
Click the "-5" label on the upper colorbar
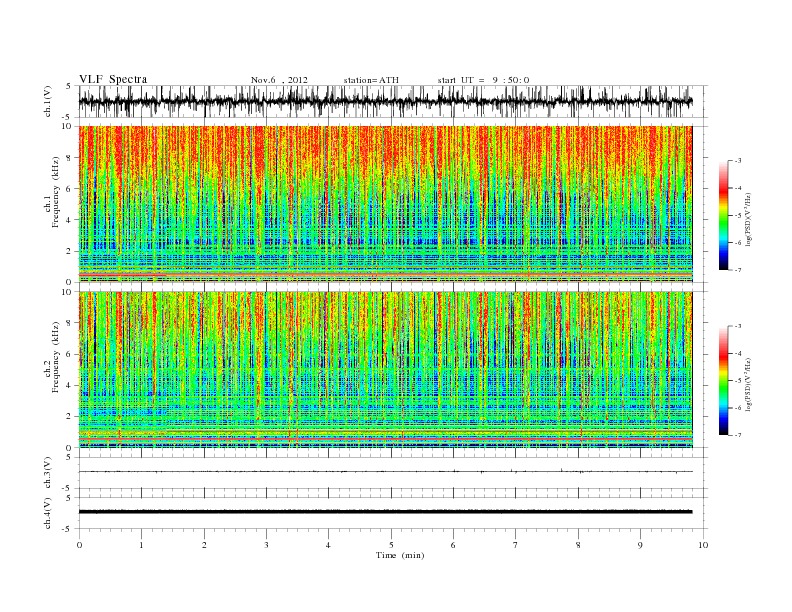coord(737,215)
